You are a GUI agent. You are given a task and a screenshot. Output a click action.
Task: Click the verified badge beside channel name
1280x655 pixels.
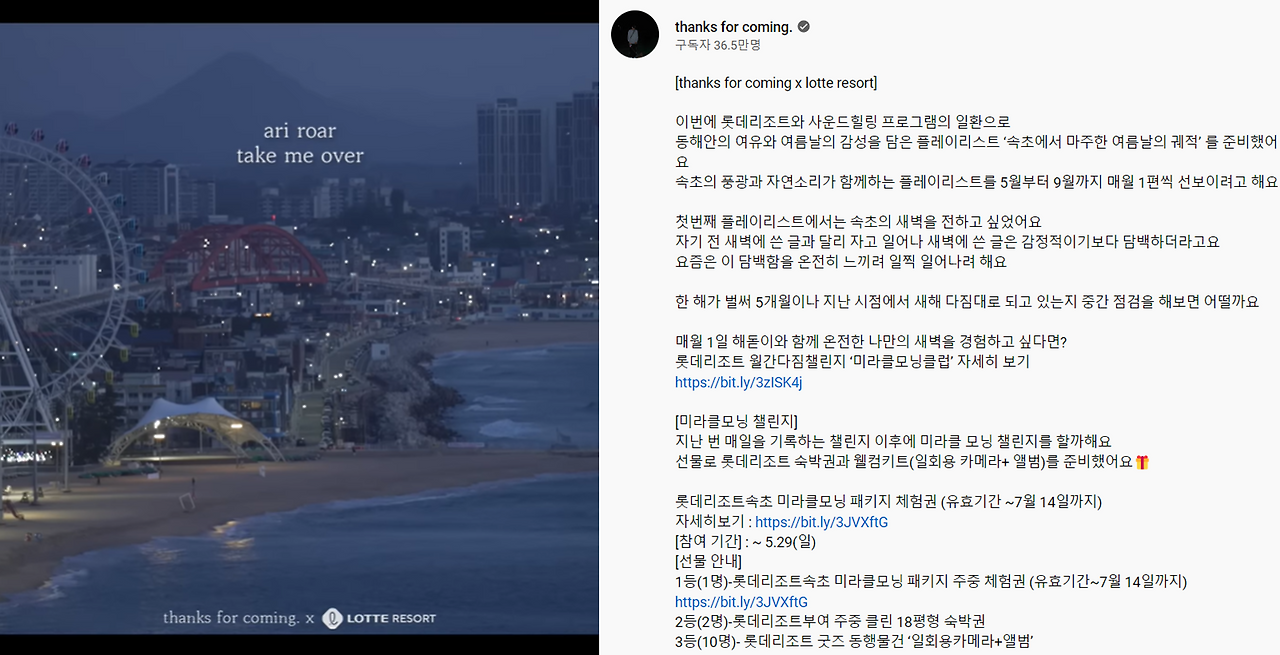click(x=804, y=26)
